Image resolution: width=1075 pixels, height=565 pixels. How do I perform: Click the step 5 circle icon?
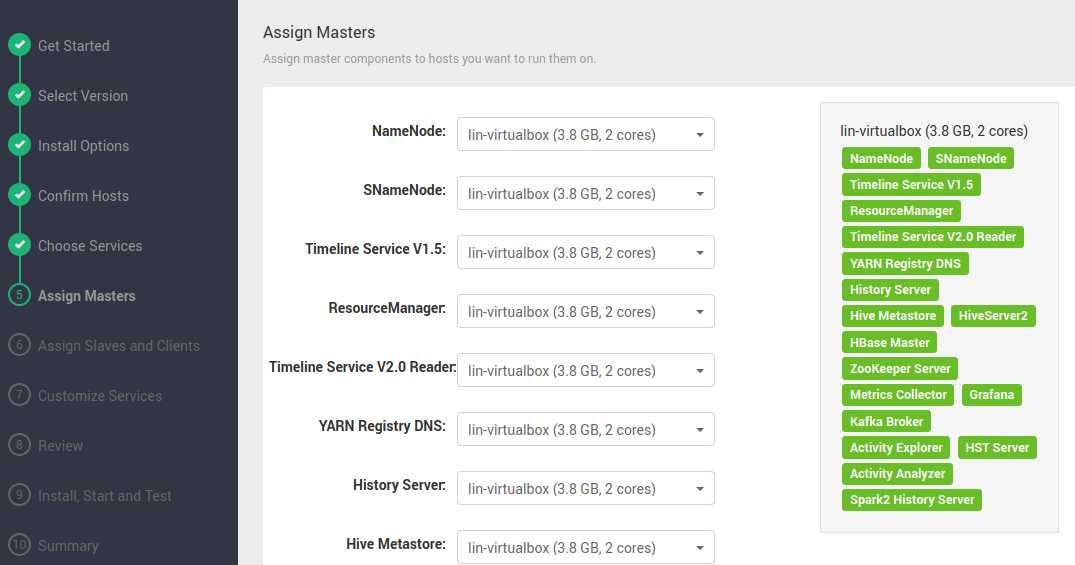point(19,295)
